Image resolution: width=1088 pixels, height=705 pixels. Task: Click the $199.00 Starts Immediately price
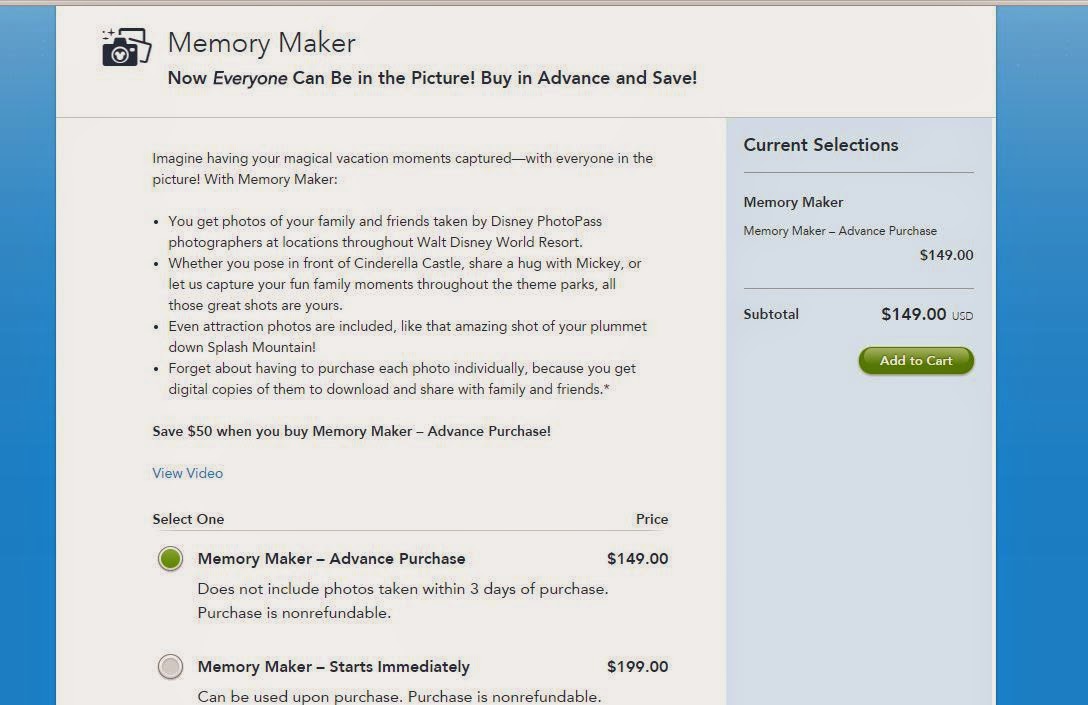pos(637,667)
